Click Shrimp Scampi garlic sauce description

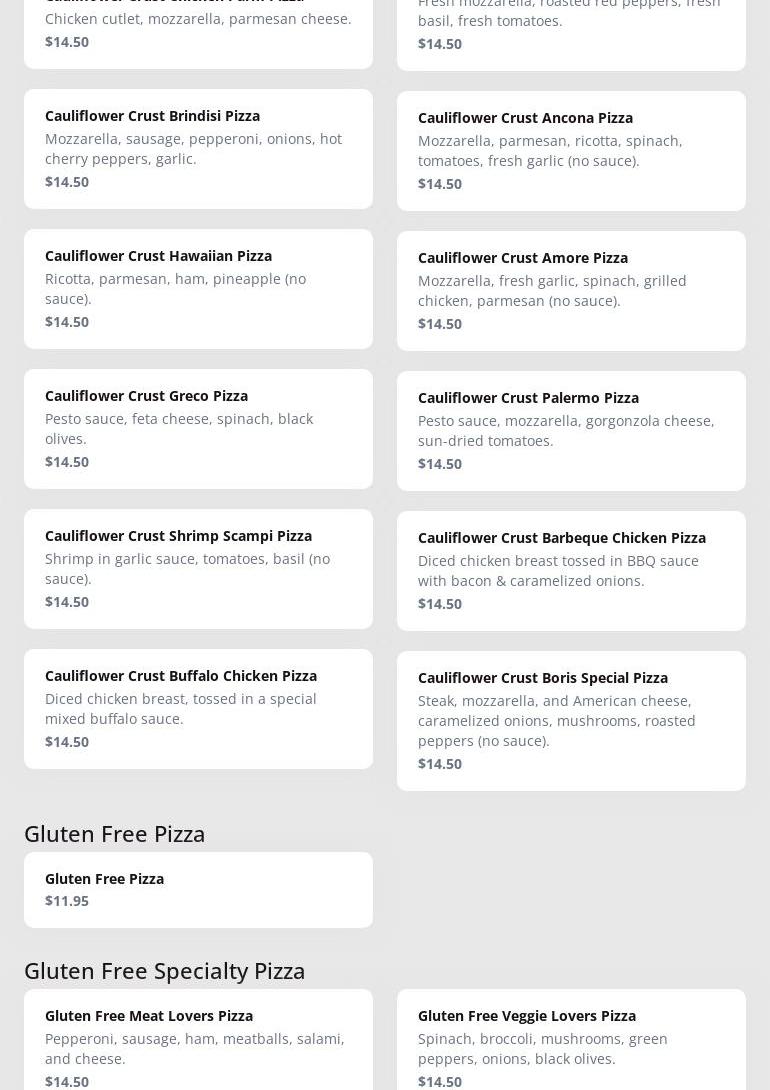(x=187, y=568)
